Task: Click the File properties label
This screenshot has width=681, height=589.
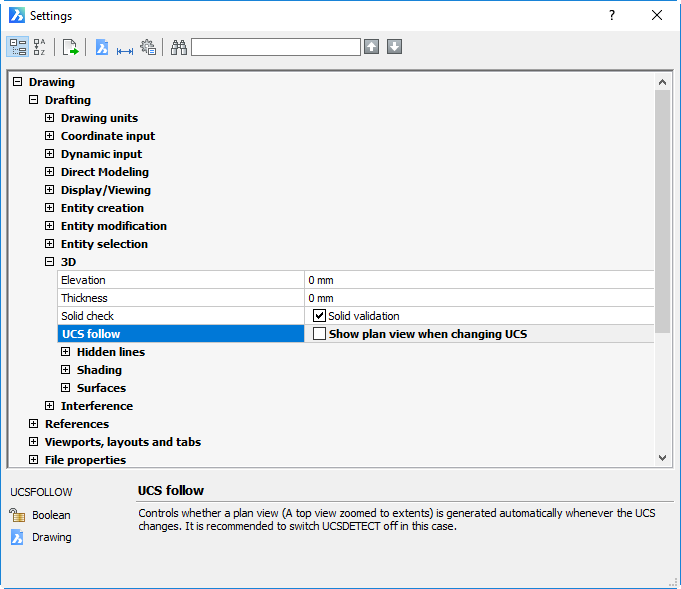Action: click(85, 460)
